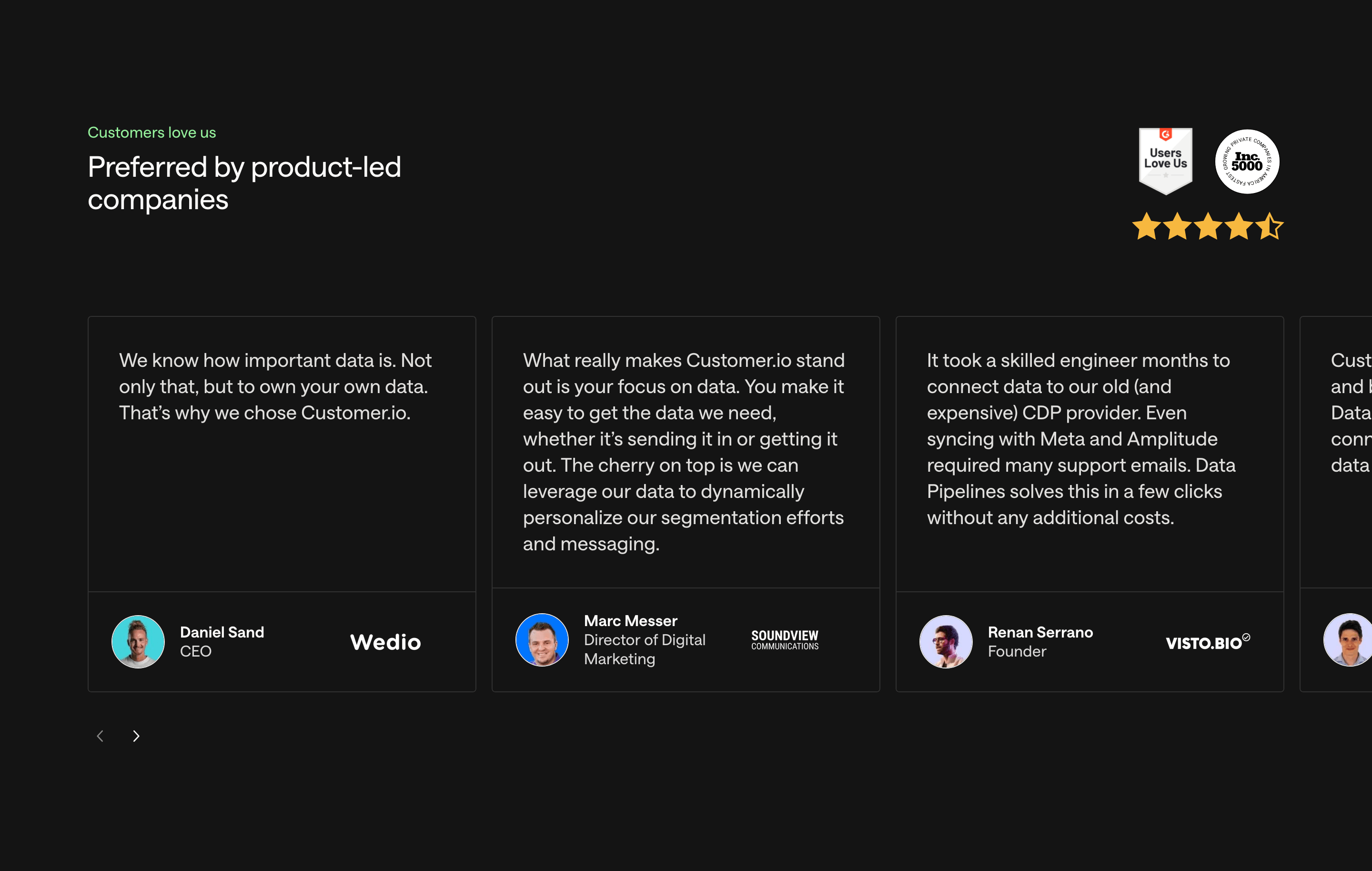The width and height of the screenshot is (1372, 871).
Task: Select the 'Customers love us' label
Action: tap(151, 132)
